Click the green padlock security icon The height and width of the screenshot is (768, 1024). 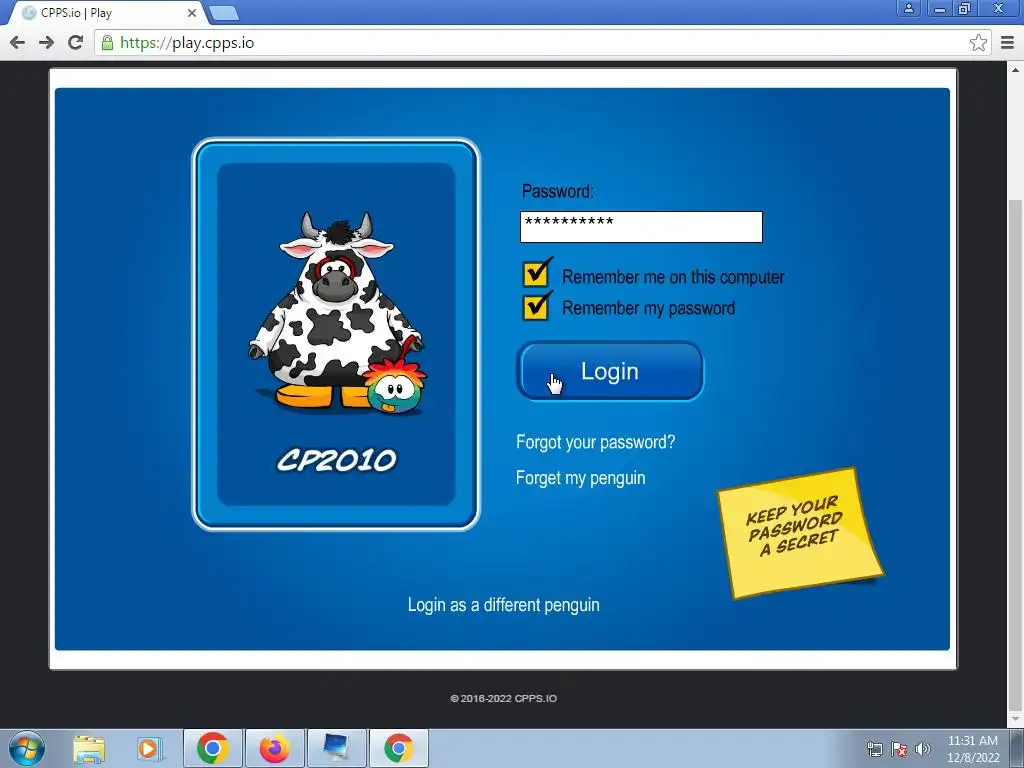pyautogui.click(x=108, y=42)
